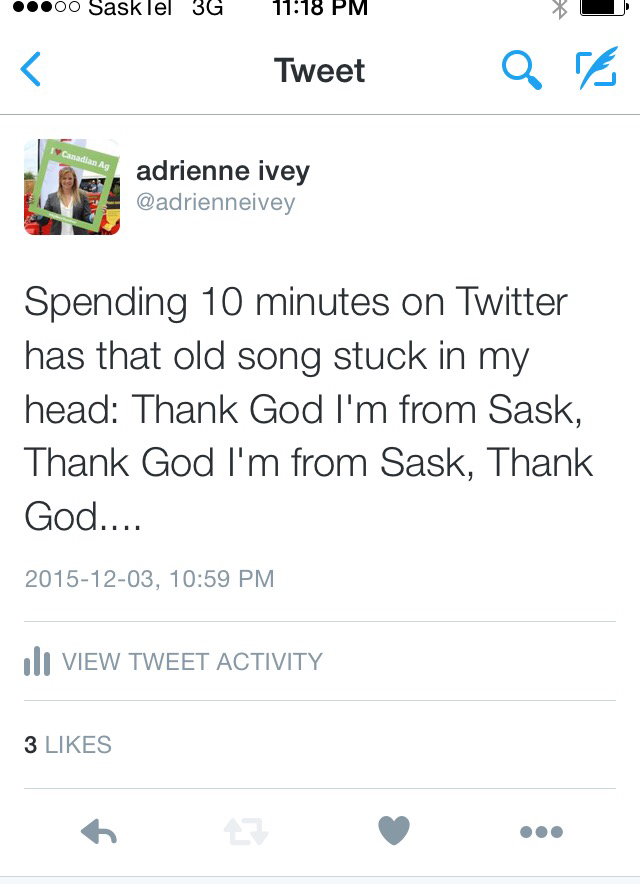This screenshot has width=640, height=884.
Task: Tap the Bluetooth status icon
Action: pyautogui.click(x=560, y=8)
